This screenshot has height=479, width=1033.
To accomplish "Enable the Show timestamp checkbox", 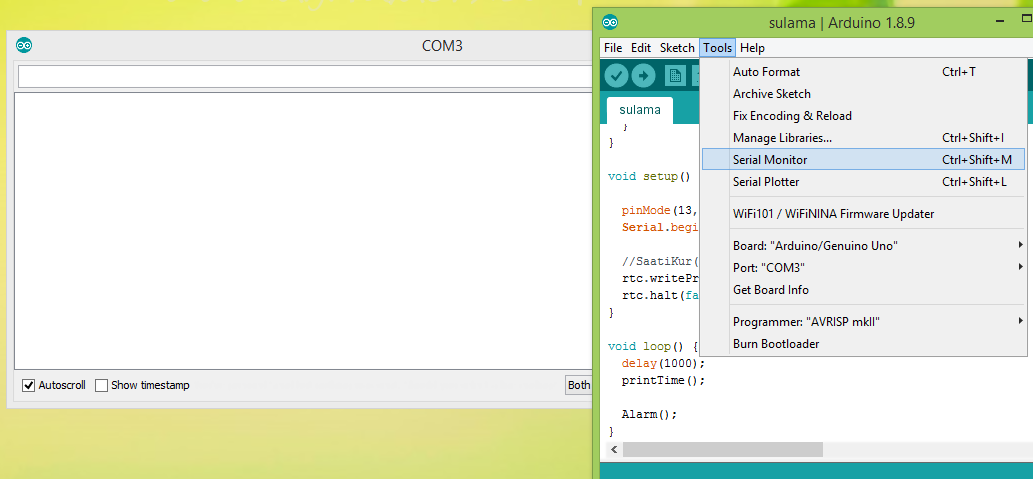I will tap(101, 385).
